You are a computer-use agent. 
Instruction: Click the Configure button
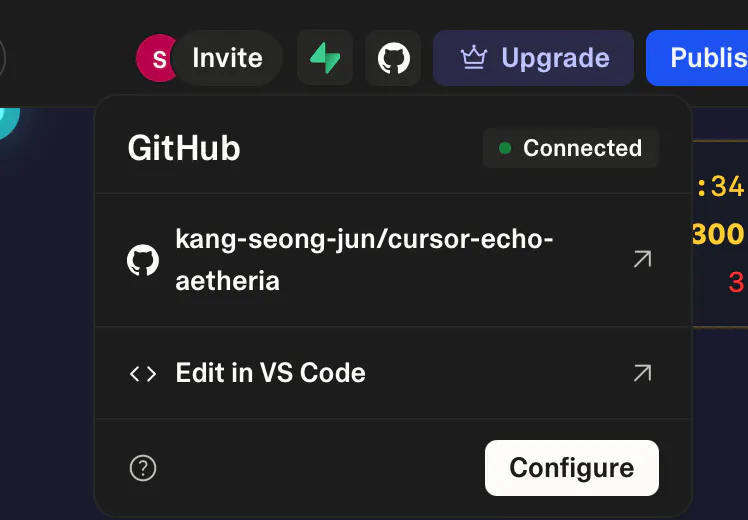coord(571,468)
